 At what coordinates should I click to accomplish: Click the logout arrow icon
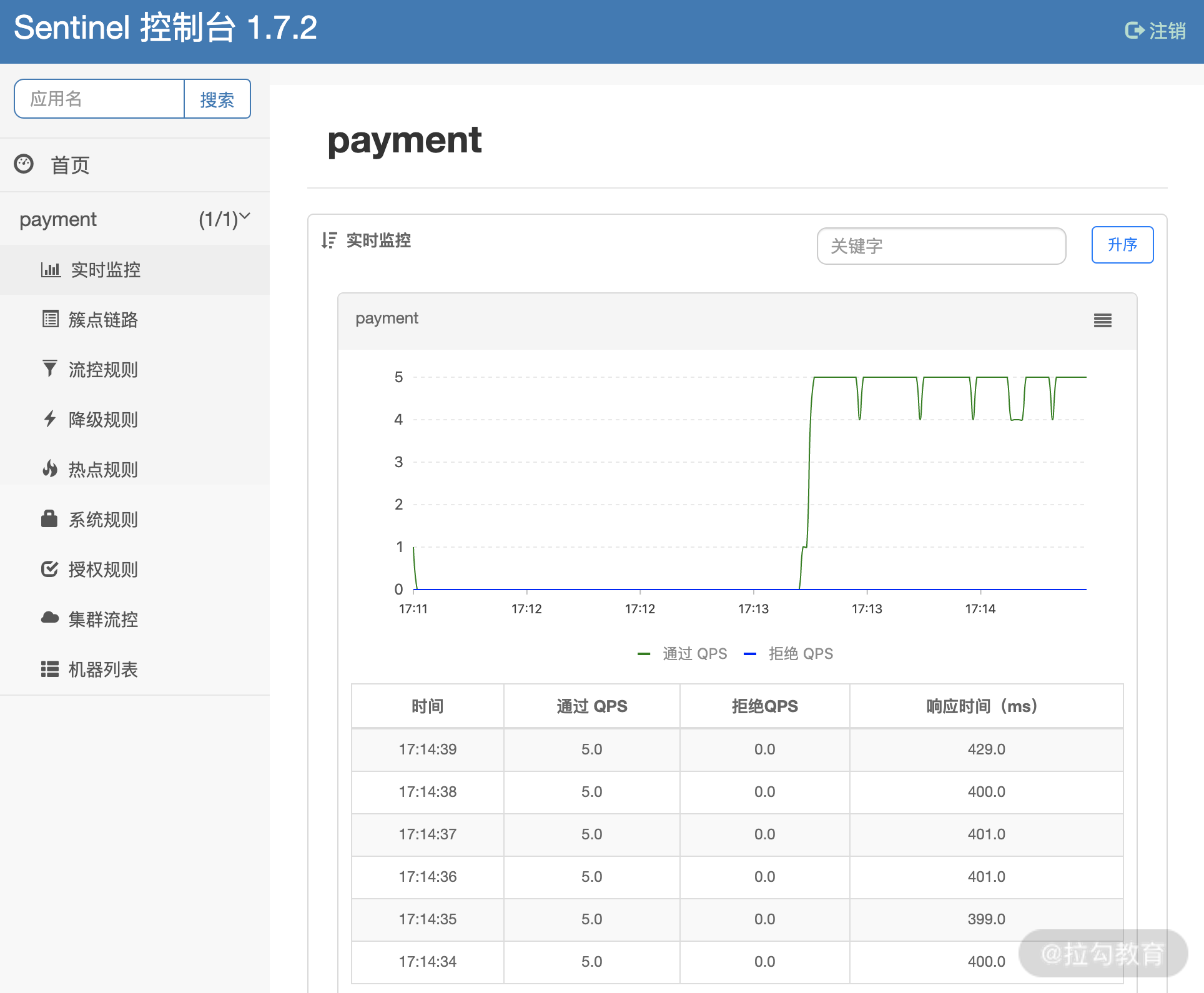1134,30
